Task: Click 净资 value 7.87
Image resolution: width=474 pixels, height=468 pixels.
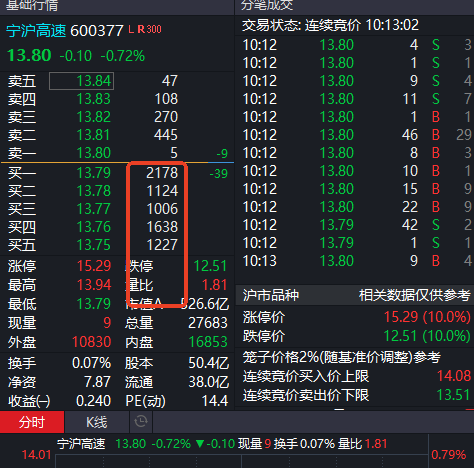Action: coord(97,382)
